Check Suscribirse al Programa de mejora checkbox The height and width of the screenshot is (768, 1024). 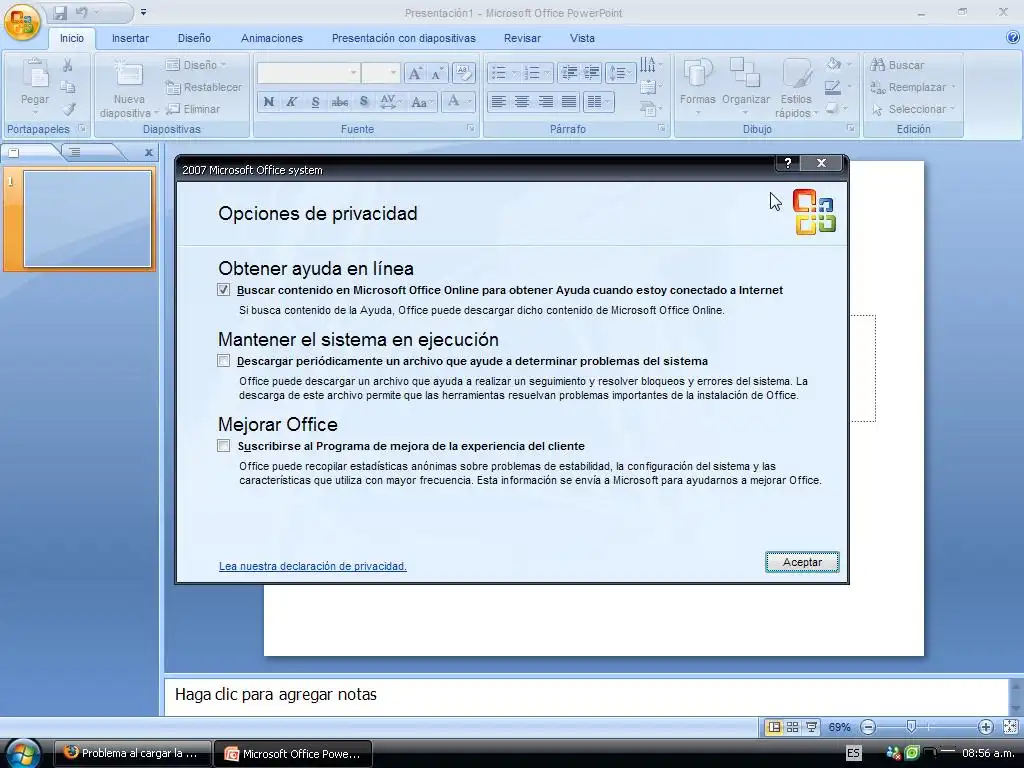click(x=223, y=445)
